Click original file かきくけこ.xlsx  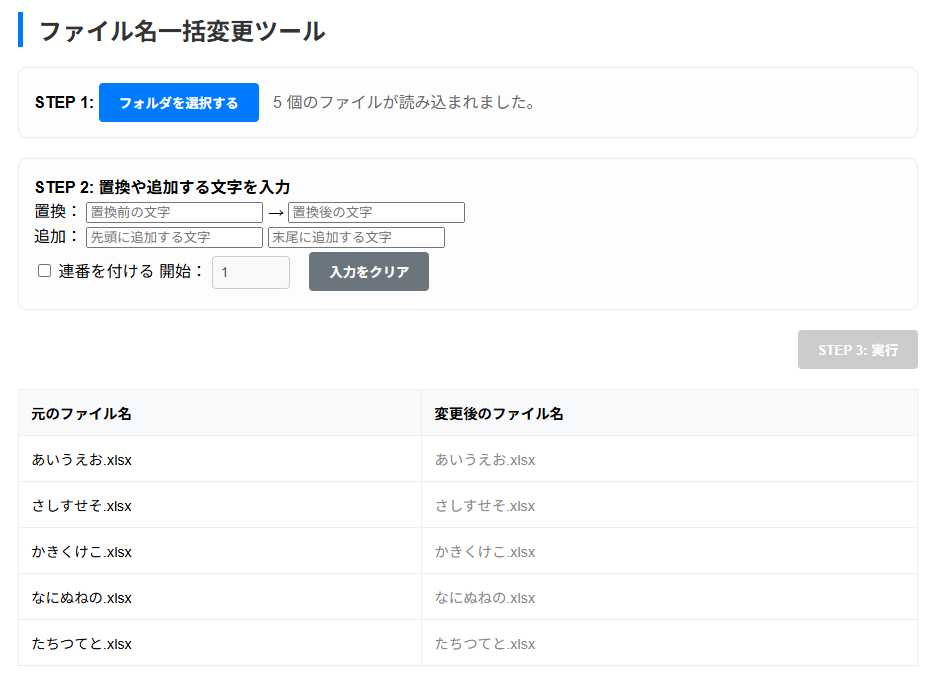pyautogui.click(x=82, y=552)
